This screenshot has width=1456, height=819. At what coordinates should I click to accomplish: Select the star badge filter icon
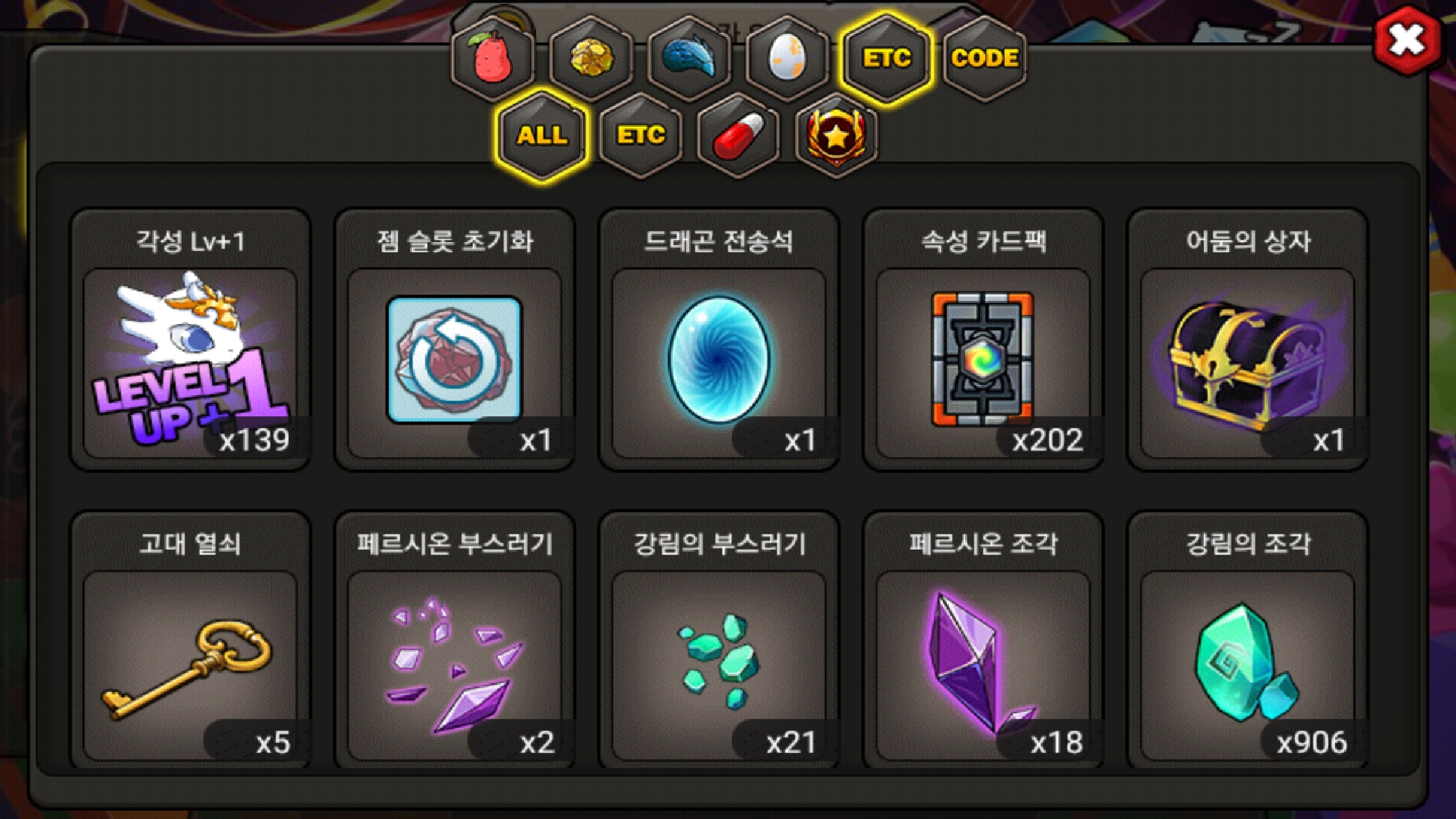836,136
